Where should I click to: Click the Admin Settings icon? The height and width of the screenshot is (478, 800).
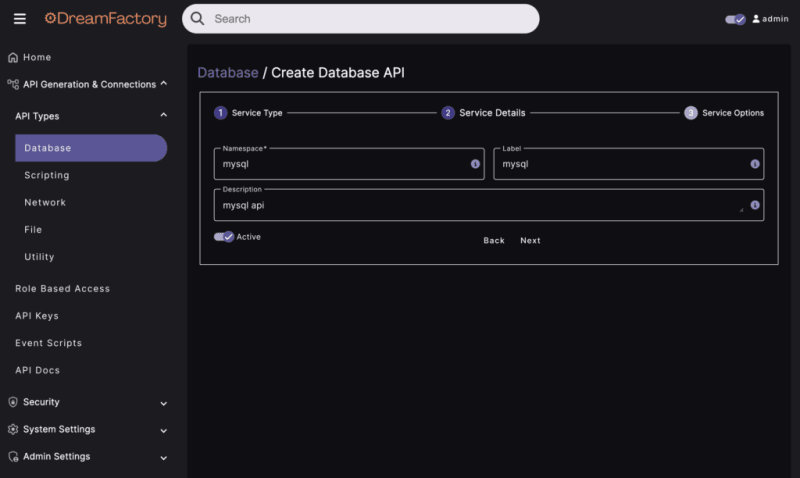pyautogui.click(x=13, y=457)
